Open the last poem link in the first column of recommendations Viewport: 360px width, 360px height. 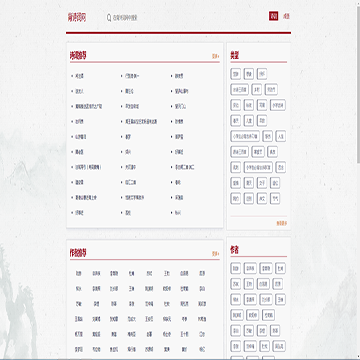(x=79, y=213)
